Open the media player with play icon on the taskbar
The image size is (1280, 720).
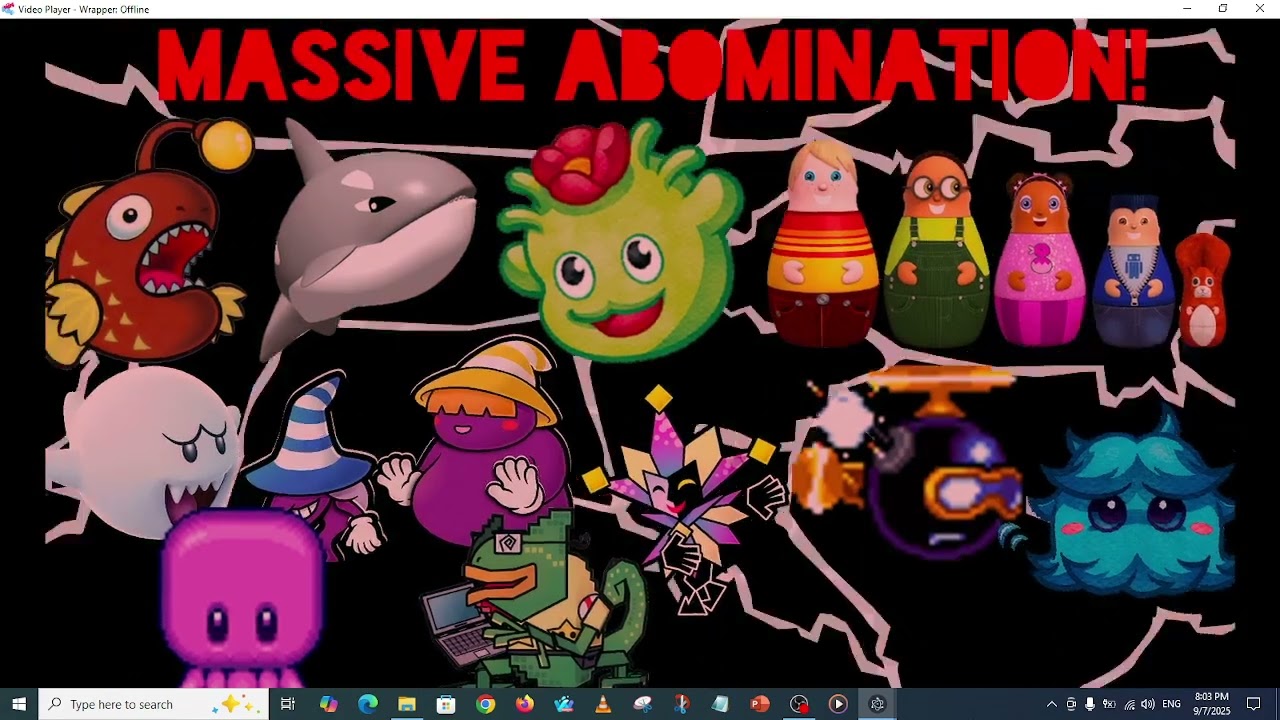point(838,704)
